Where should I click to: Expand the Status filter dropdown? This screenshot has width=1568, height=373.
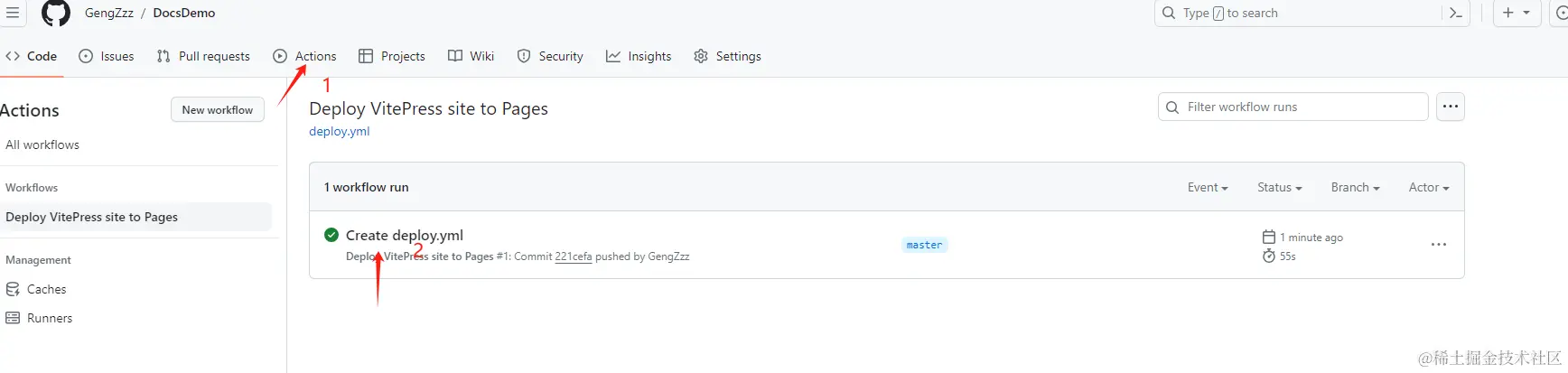[1280, 187]
